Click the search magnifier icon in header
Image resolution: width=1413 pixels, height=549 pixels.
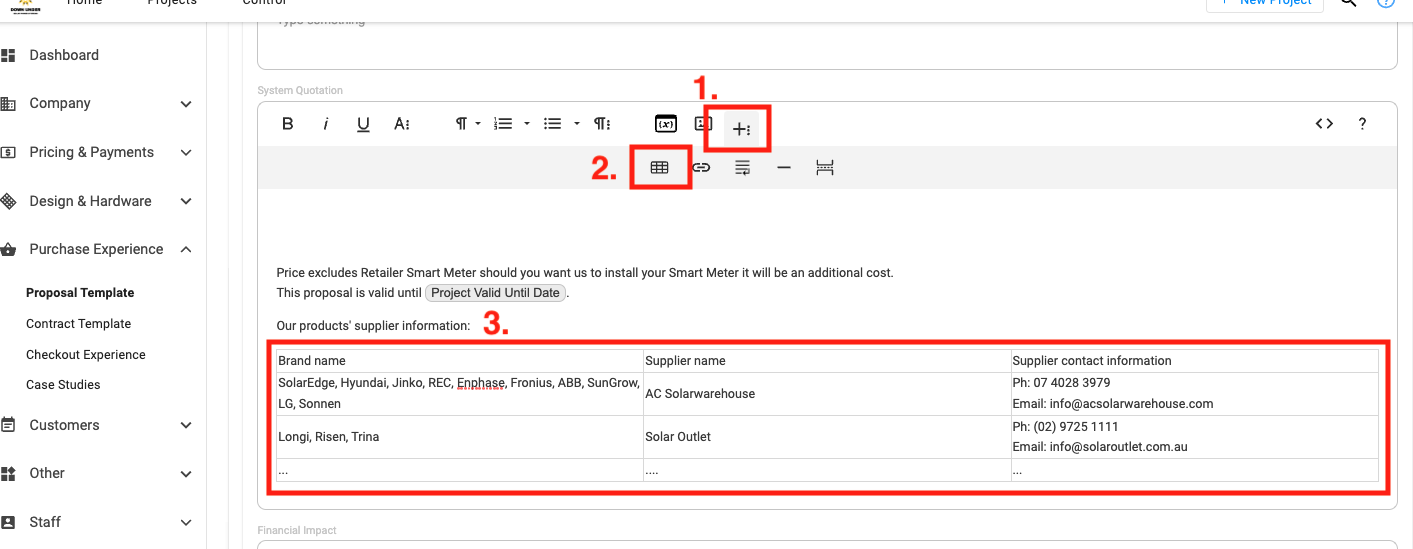[1349, 3]
